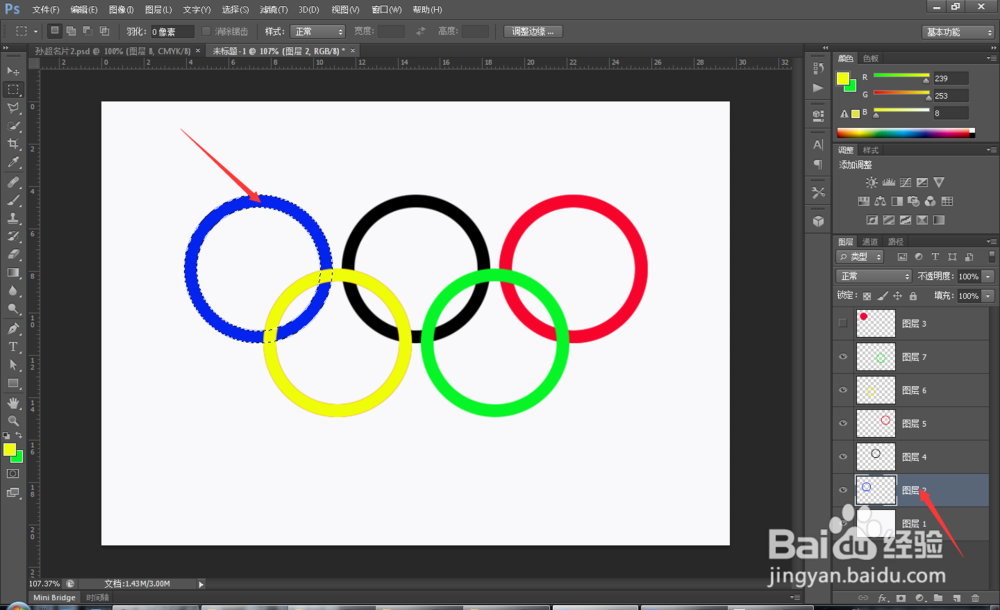Switch to the 路径 paths tab

895,241
